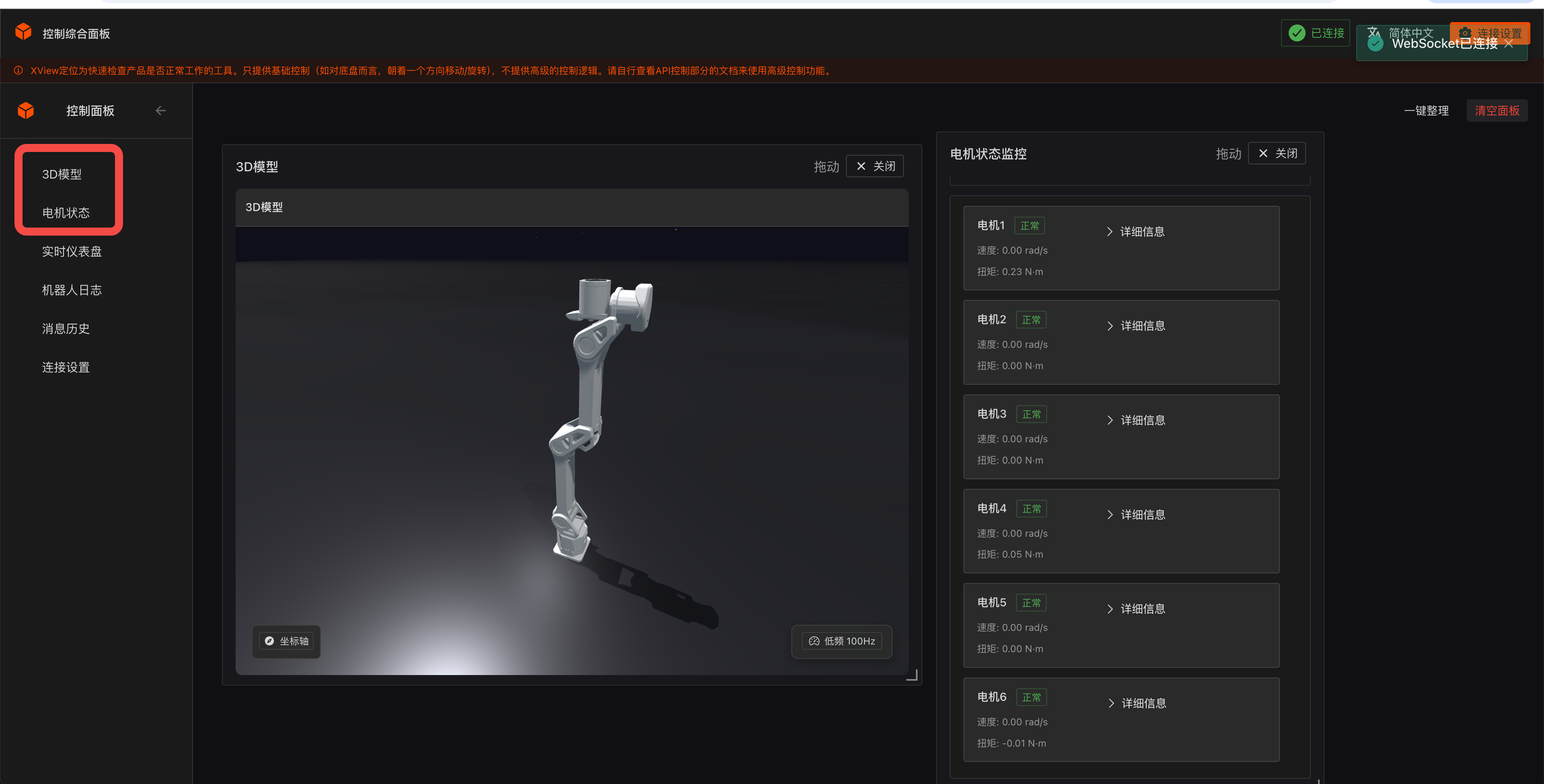This screenshot has width=1544, height=784.
Task: Toggle the coordinate axes display button
Action: coord(287,641)
